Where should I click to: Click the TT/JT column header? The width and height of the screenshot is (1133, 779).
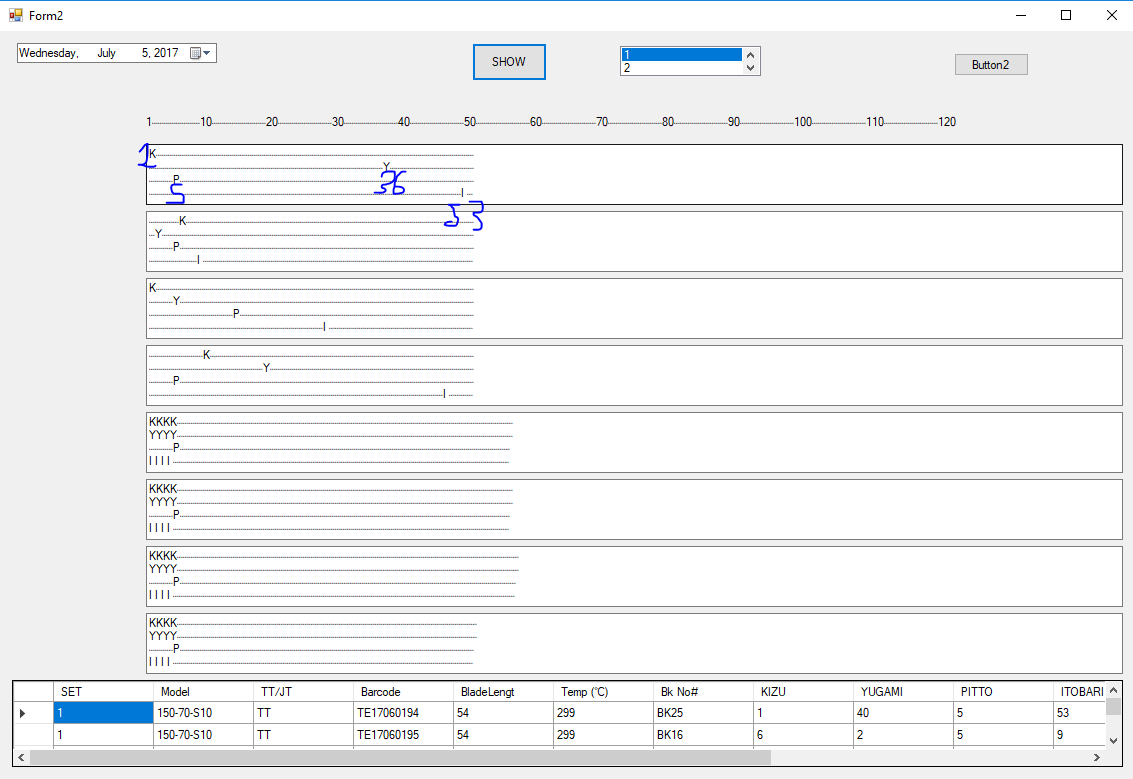tap(303, 692)
